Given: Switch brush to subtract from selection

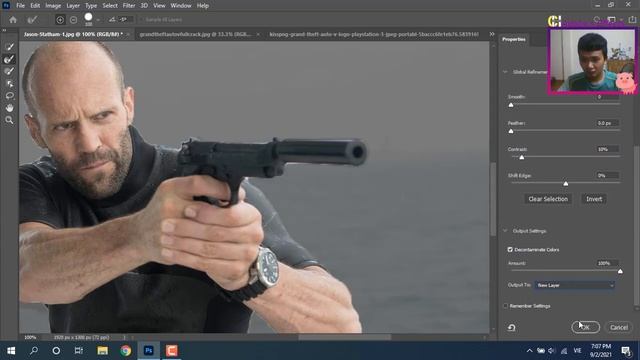Looking at the screenshot, I should [x=73, y=20].
